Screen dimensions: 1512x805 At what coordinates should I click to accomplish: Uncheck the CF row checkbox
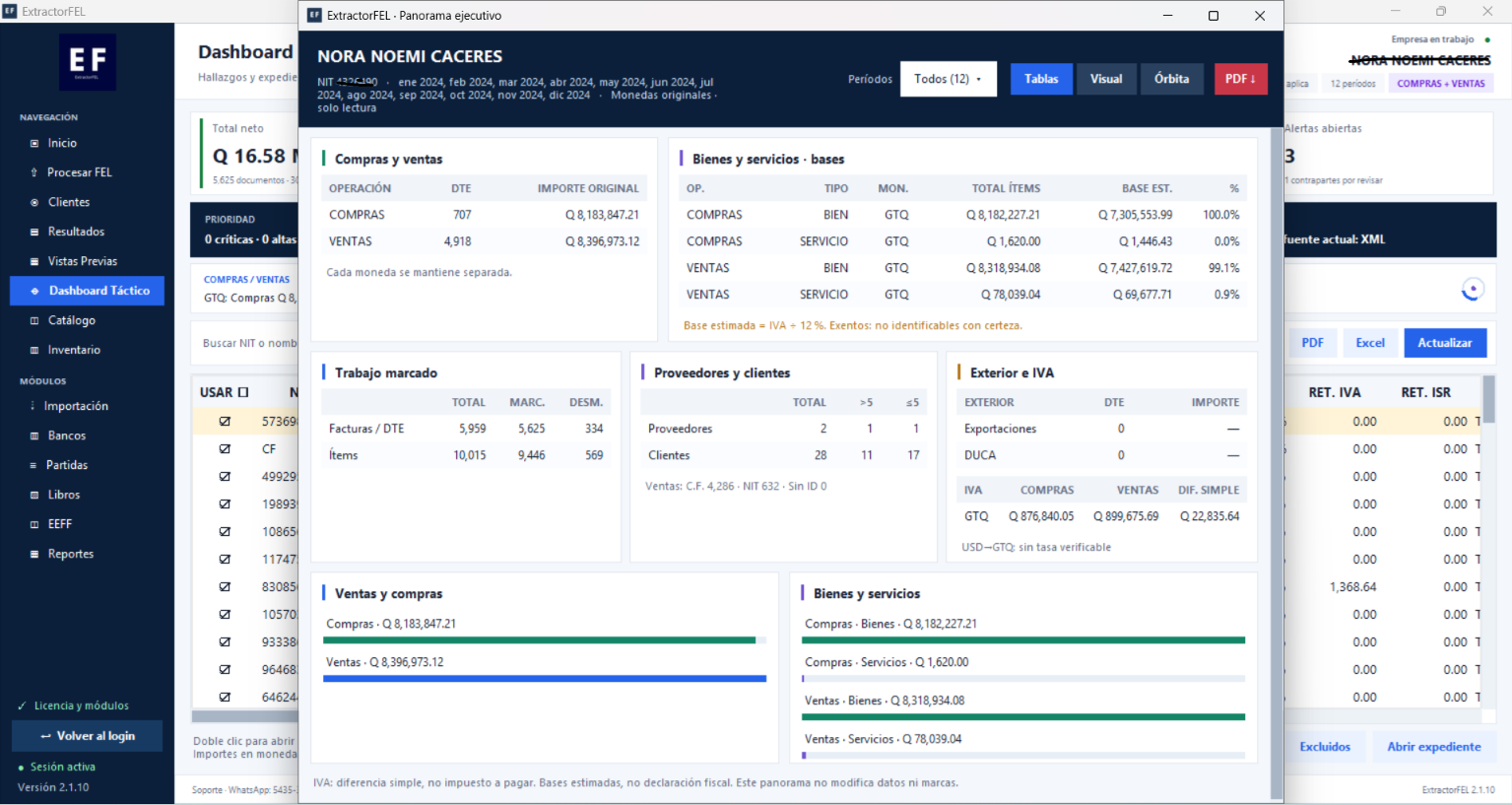pyautogui.click(x=225, y=448)
